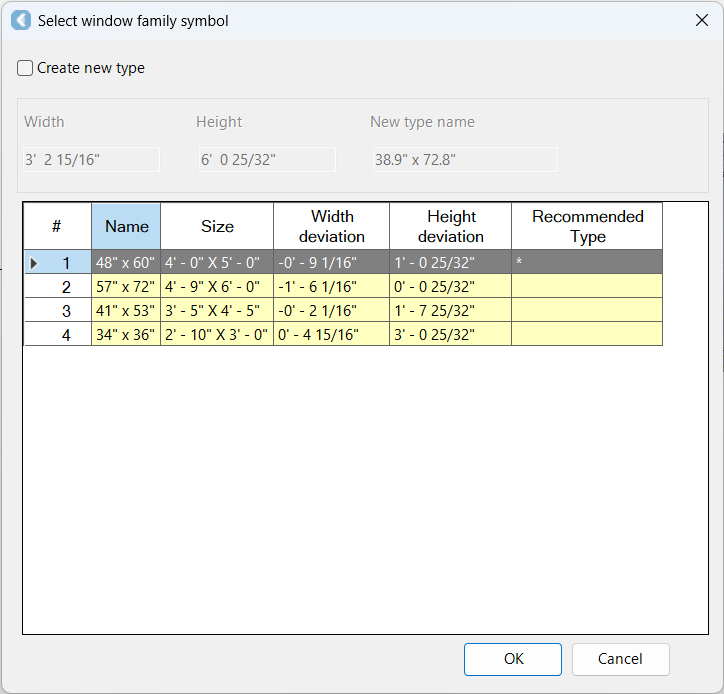Cancel the window family selection
724x694 pixels.
tap(620, 659)
